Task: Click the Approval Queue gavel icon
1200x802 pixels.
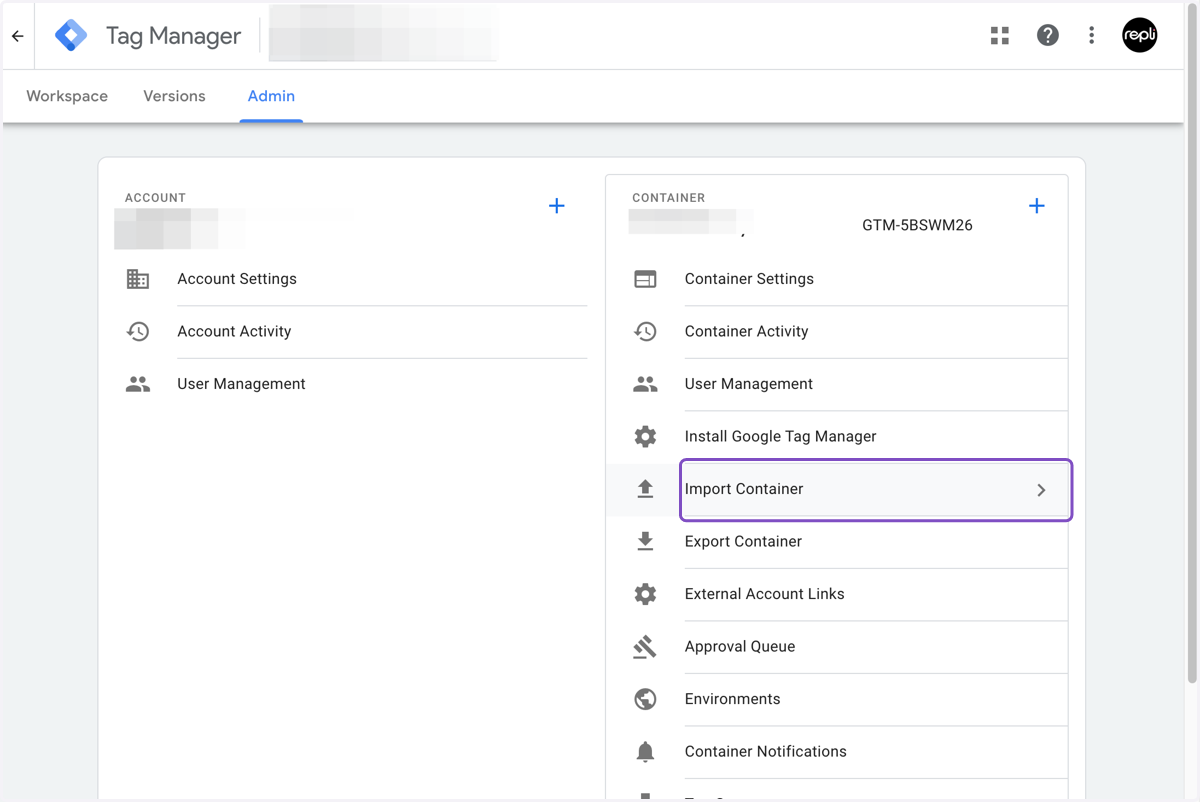Action: point(645,646)
